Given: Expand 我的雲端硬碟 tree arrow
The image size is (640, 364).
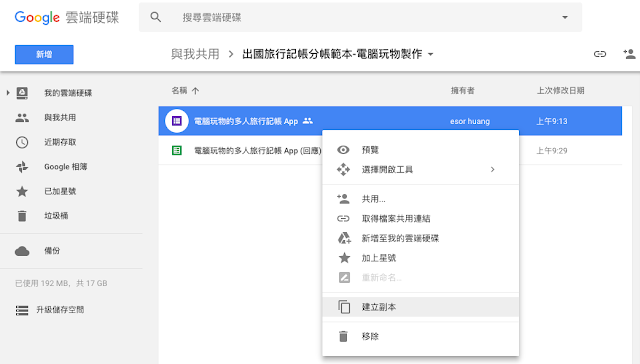Looking at the screenshot, I should [x=8, y=93].
